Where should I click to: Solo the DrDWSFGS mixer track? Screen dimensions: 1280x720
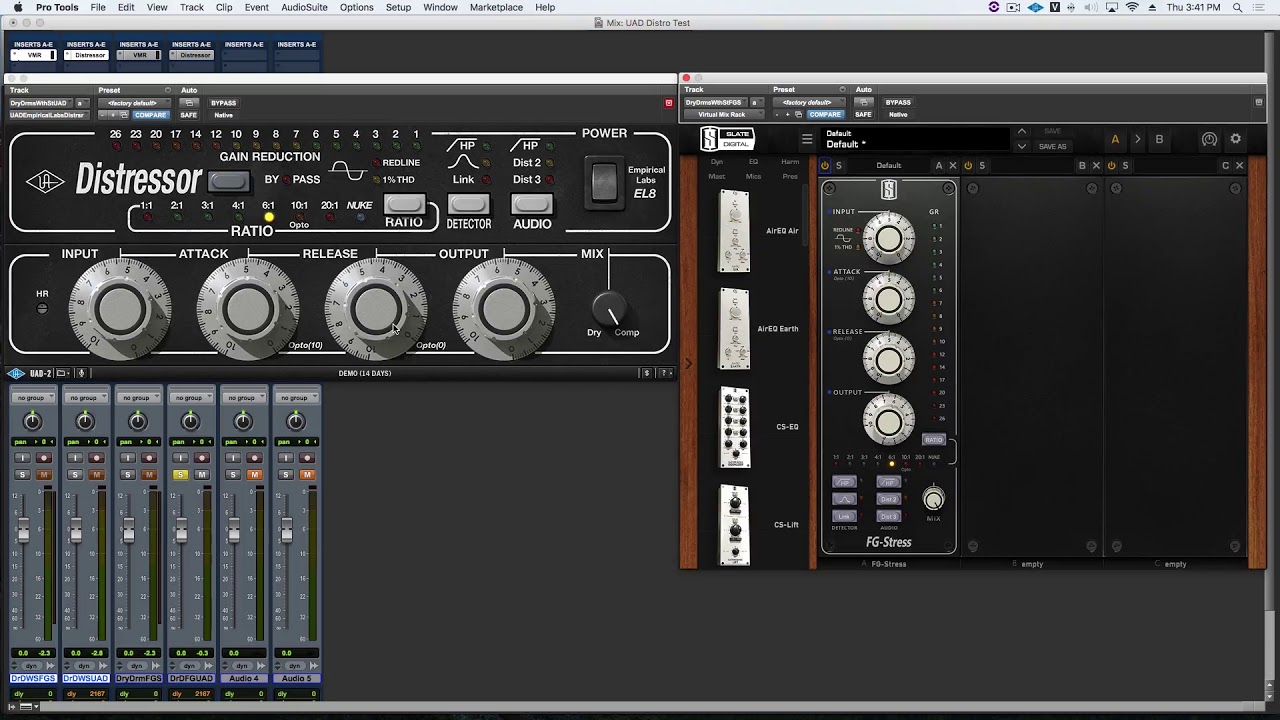coord(22,475)
